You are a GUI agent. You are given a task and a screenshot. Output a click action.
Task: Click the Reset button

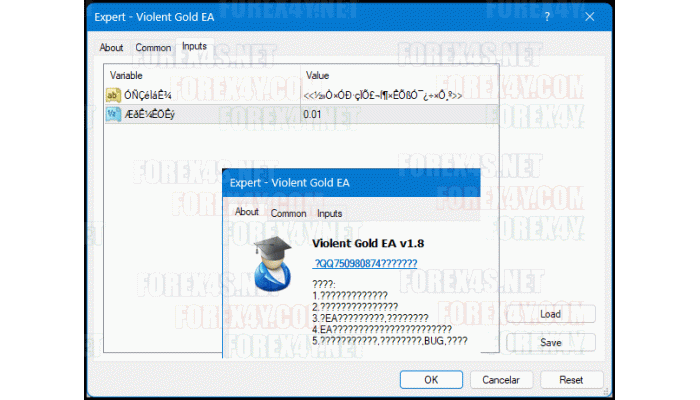[x=571, y=380]
